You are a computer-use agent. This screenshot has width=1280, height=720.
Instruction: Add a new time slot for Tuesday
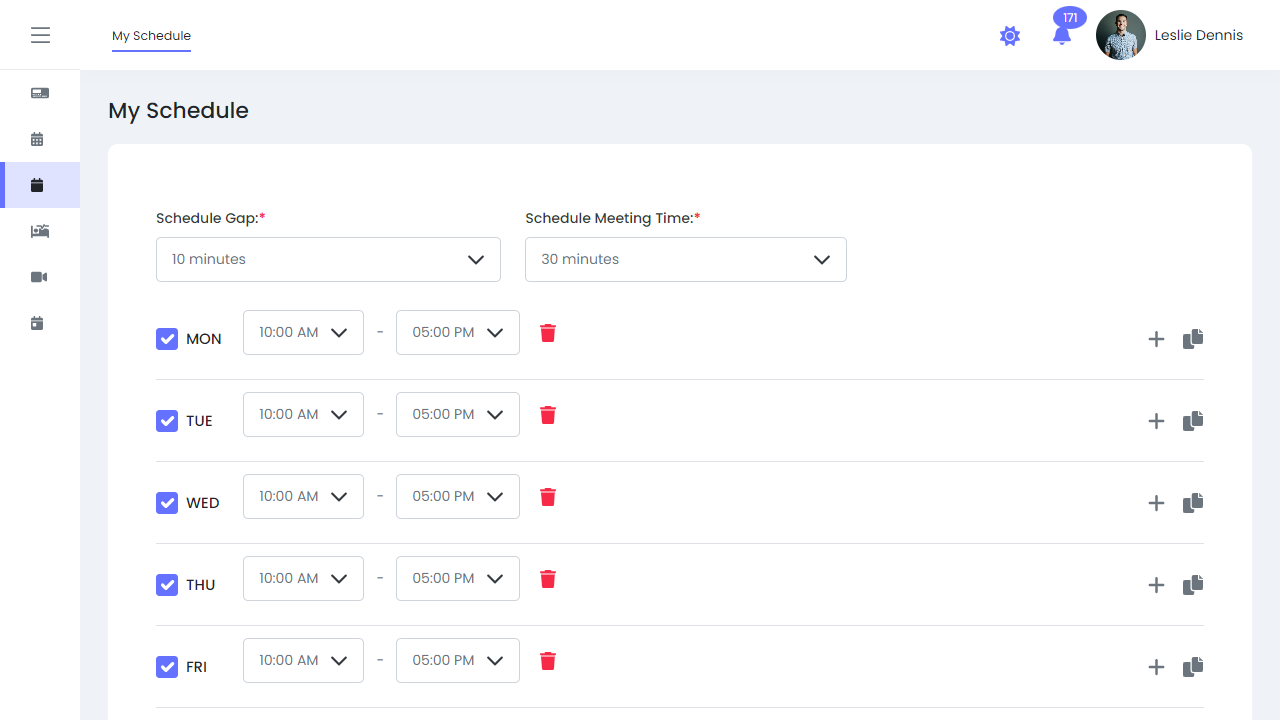coord(1156,421)
